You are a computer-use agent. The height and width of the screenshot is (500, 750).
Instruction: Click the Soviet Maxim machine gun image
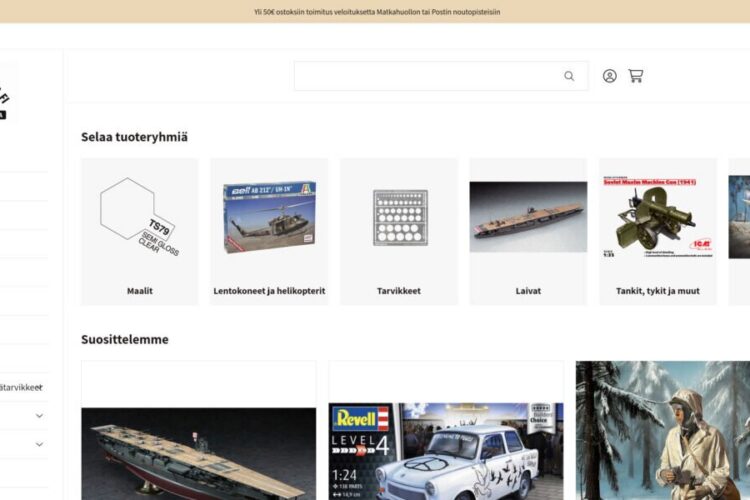(657, 216)
